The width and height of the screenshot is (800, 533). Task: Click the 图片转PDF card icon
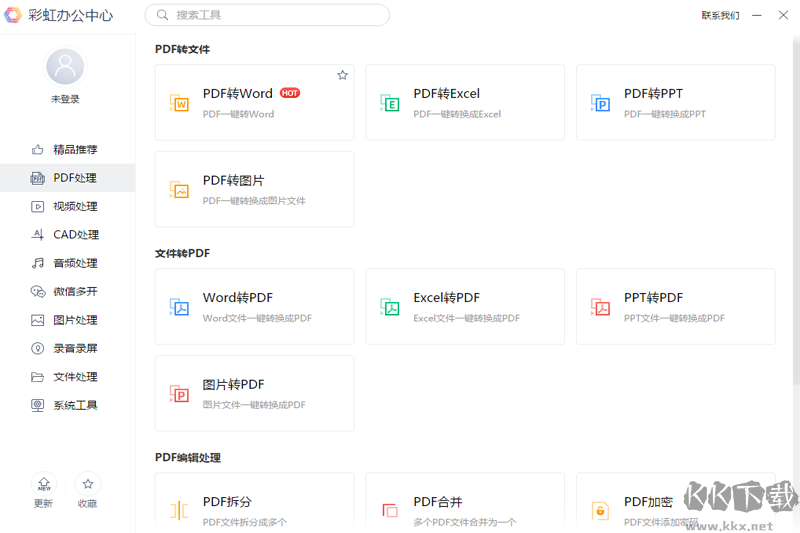(180, 394)
